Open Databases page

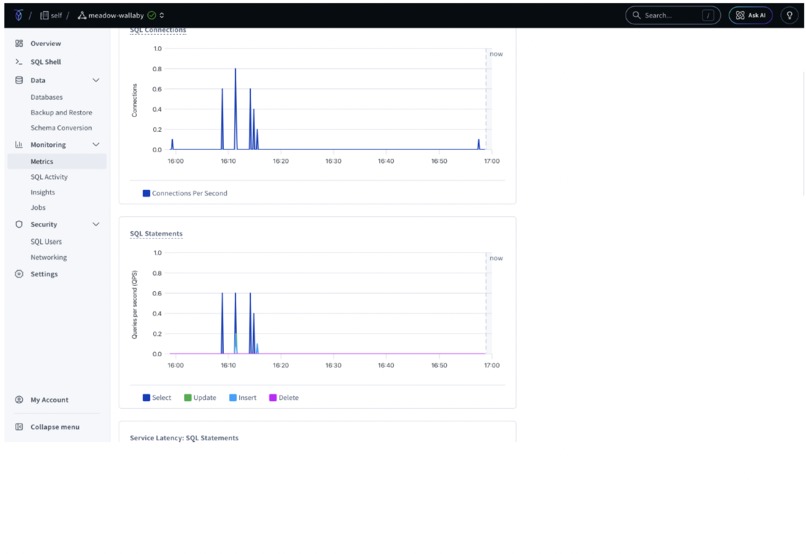point(46,97)
